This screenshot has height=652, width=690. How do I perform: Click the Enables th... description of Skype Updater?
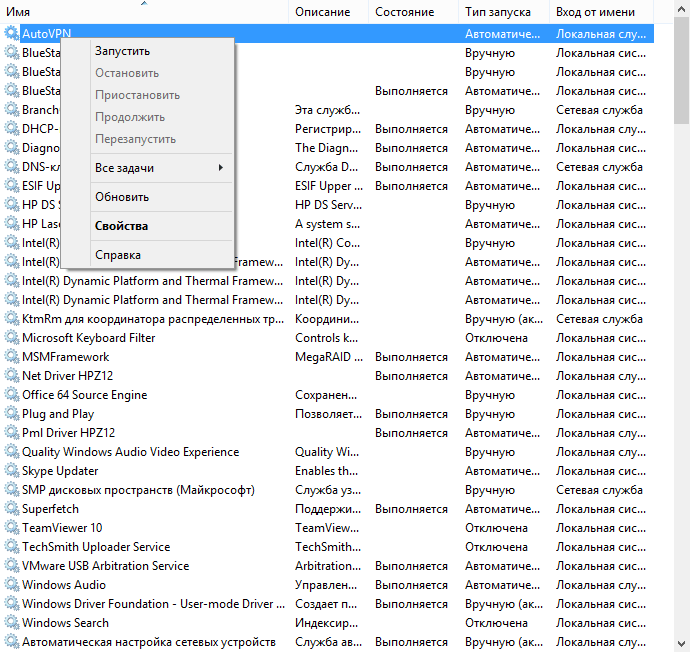coord(327,471)
